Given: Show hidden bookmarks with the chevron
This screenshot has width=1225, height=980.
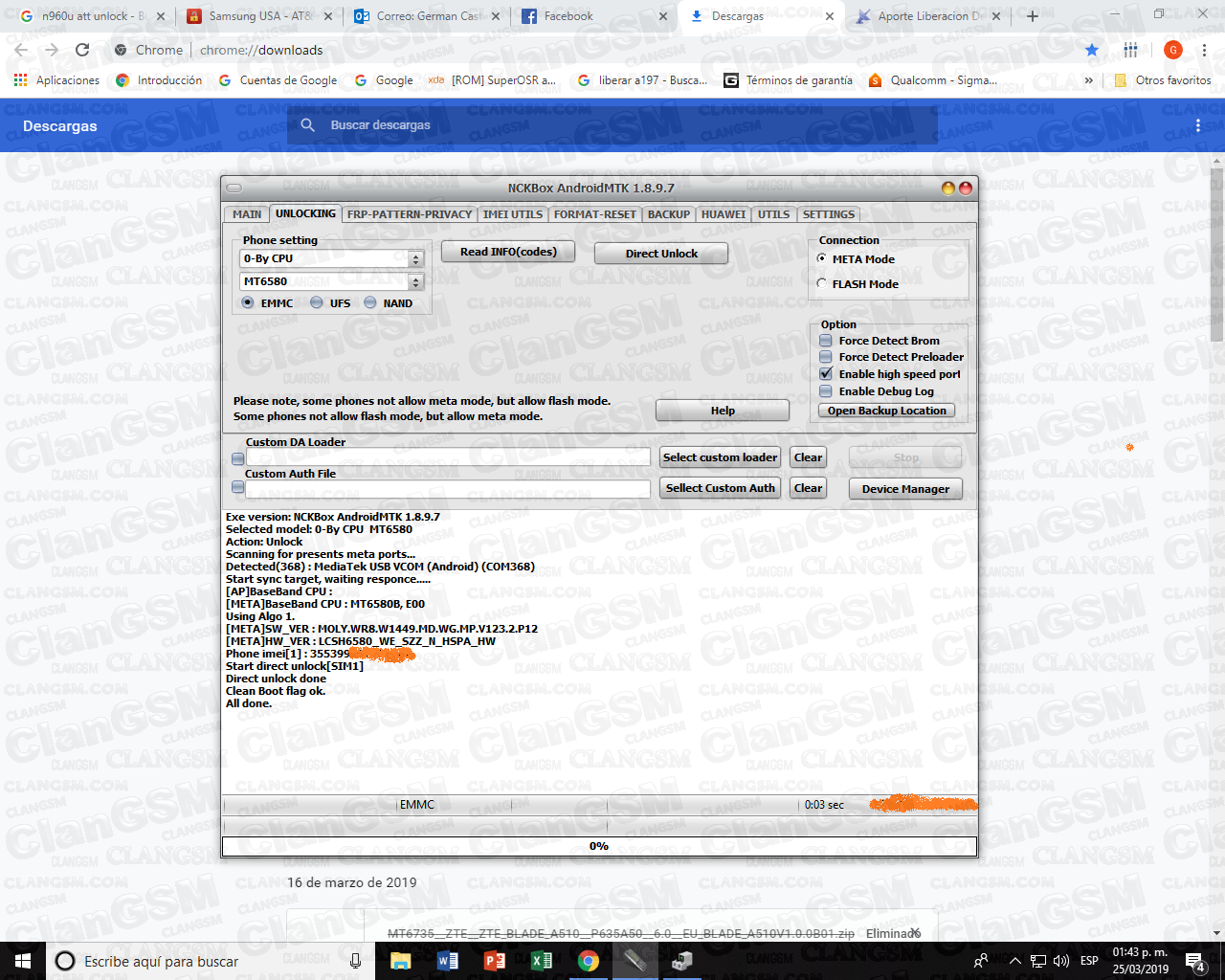Looking at the screenshot, I should click(x=1088, y=80).
